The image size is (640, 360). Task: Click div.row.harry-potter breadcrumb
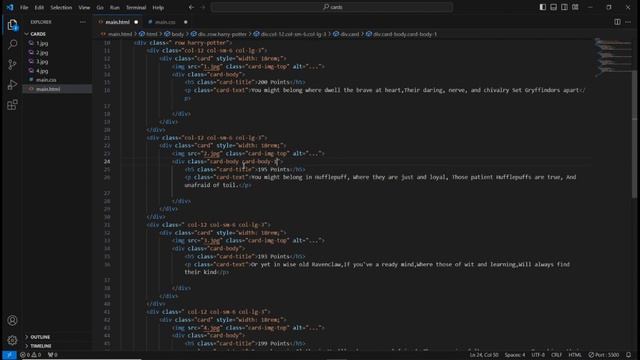(x=222, y=34)
